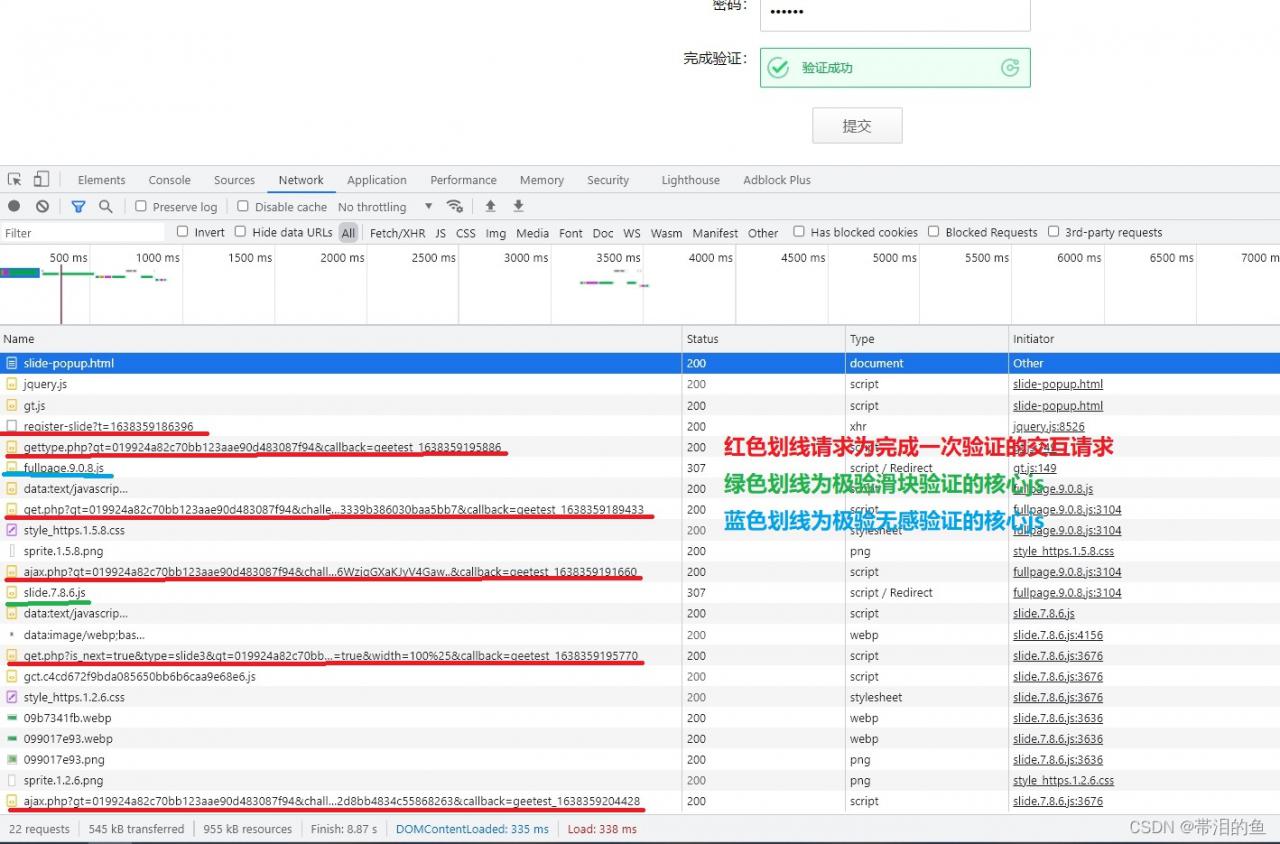The image size is (1280, 844).
Task: Click the password input field
Action: click(x=895, y=13)
